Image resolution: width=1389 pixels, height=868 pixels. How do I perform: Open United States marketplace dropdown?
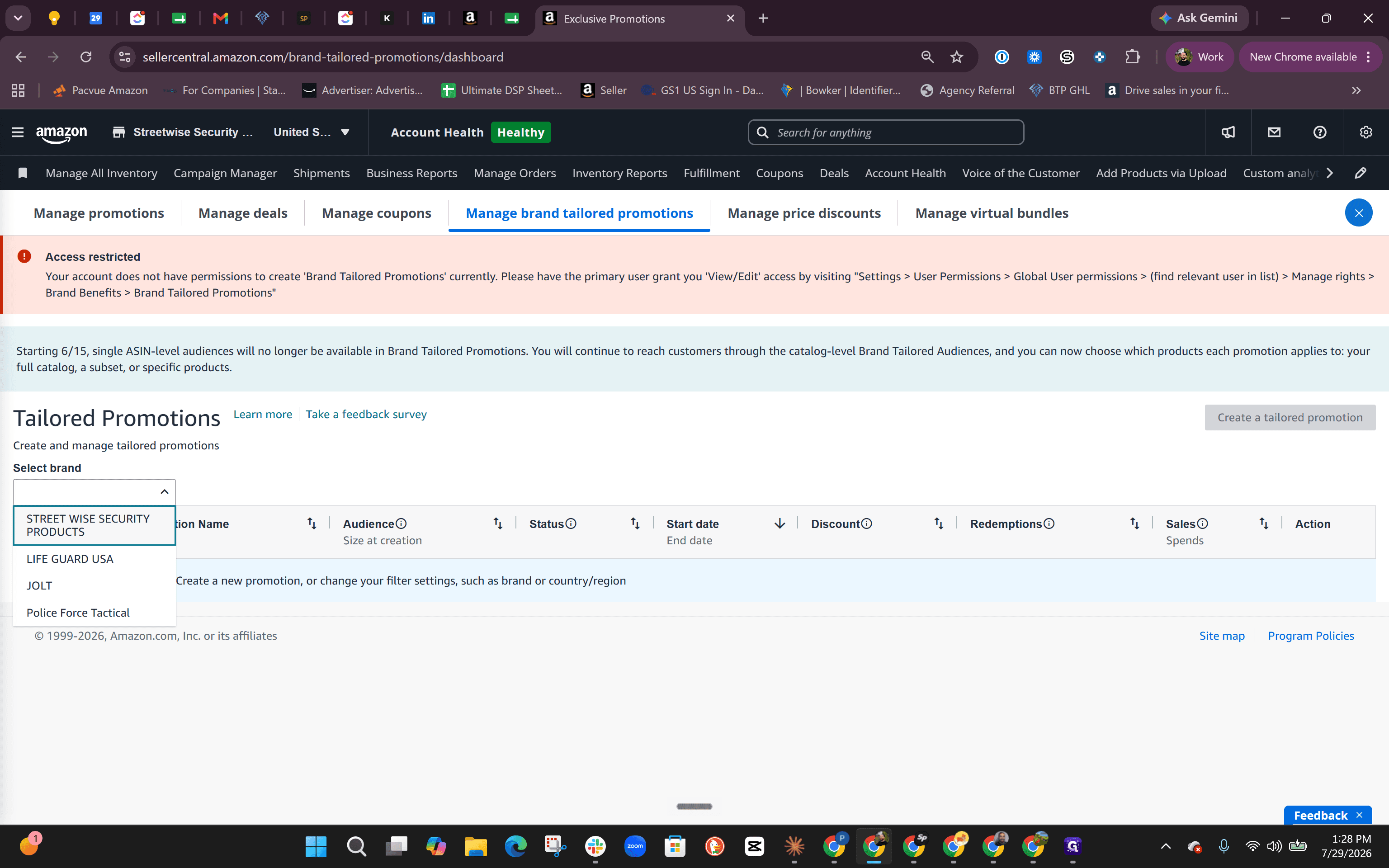click(312, 132)
